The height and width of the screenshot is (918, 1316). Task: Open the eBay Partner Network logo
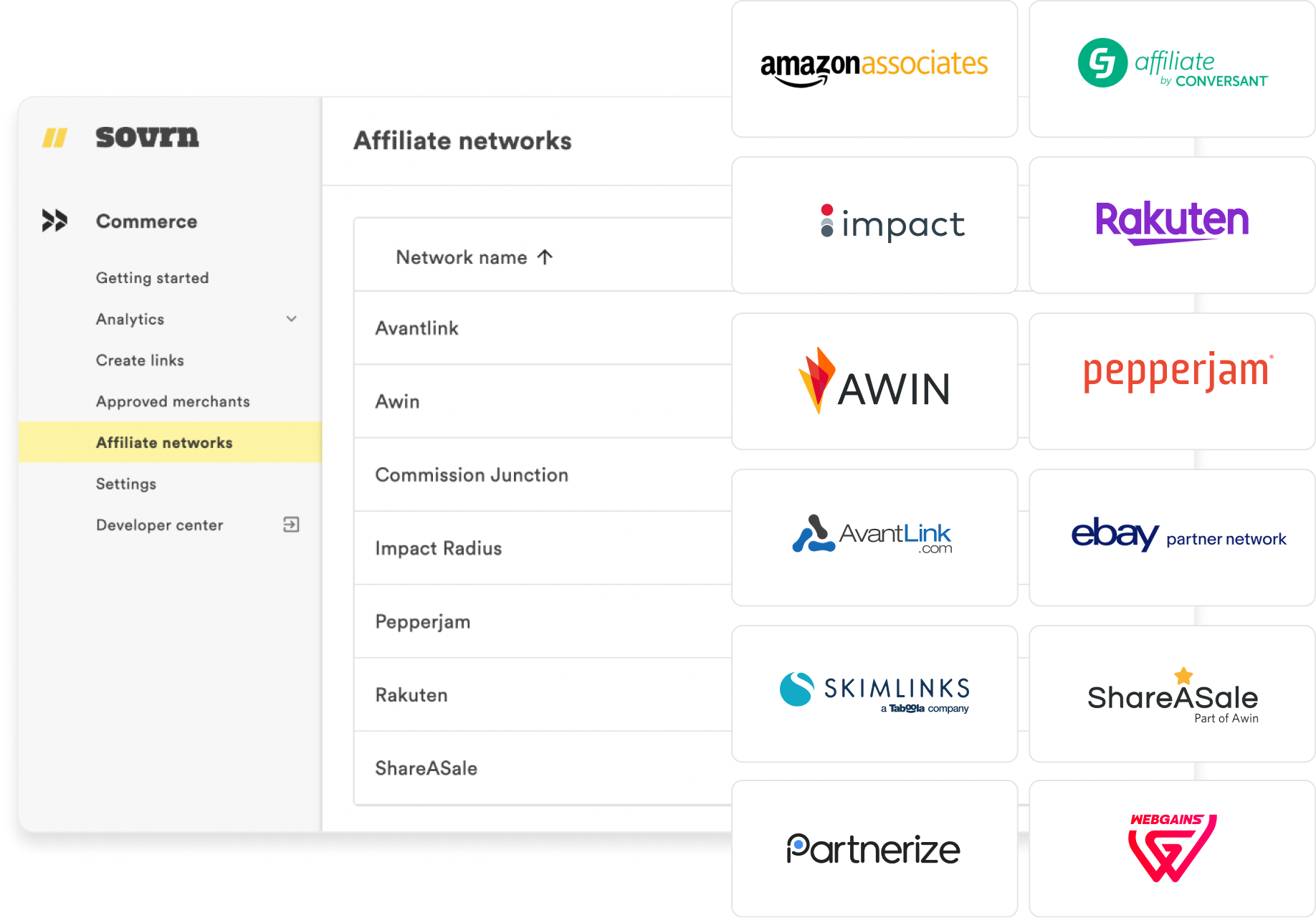click(1178, 536)
